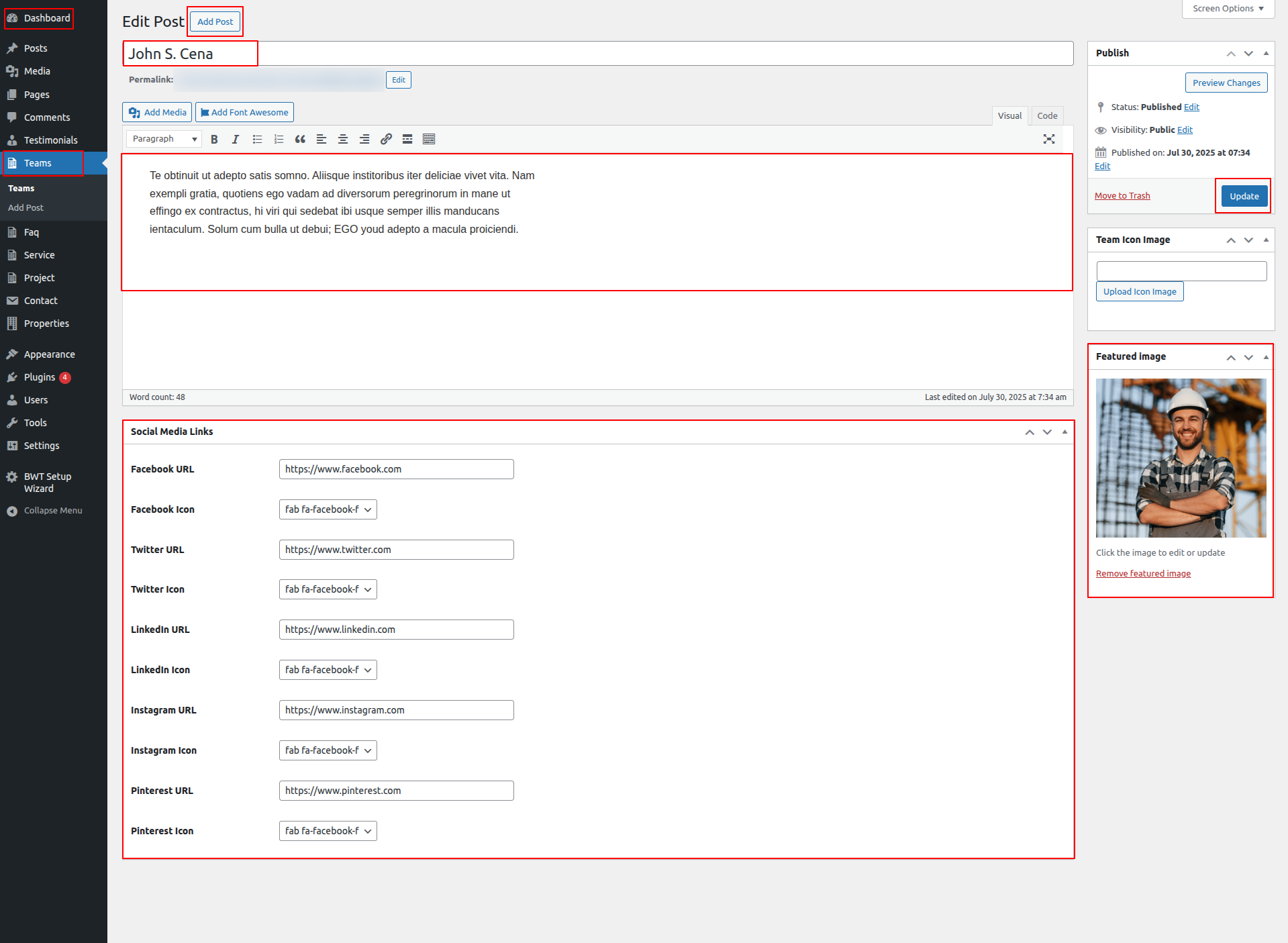This screenshot has width=1288, height=943.
Task: Toggle bold formatting in editor toolbar
Action: click(214, 139)
